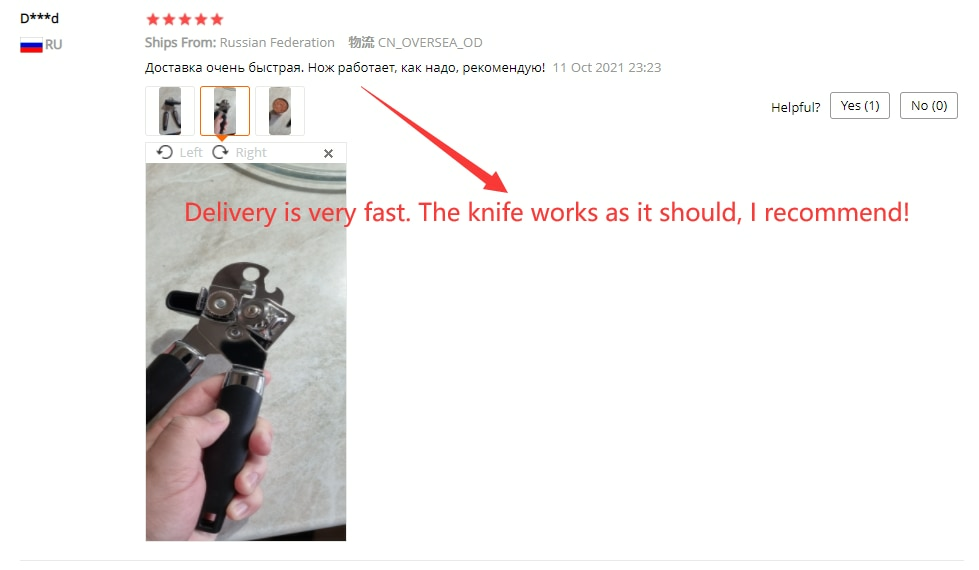Viewport: 979px width, 570px height.
Task: Open the first review photo thumbnail
Action: tap(170, 111)
